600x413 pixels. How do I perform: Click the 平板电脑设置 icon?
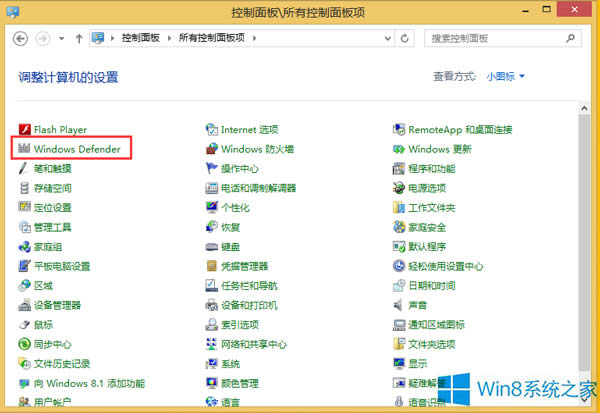click(x=24, y=266)
